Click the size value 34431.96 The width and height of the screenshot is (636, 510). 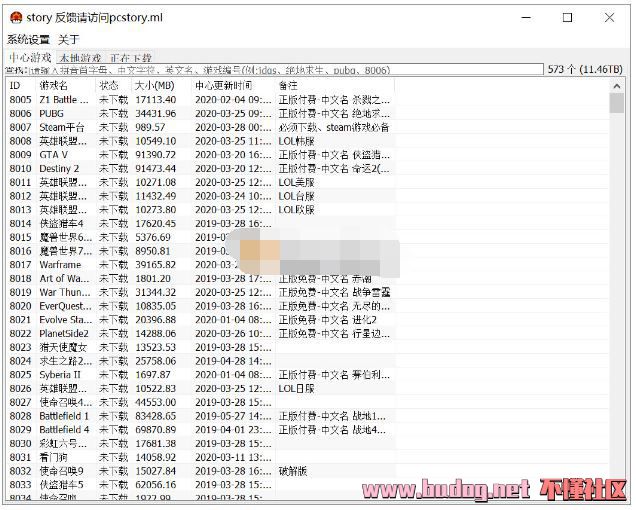pyautogui.click(x=156, y=114)
